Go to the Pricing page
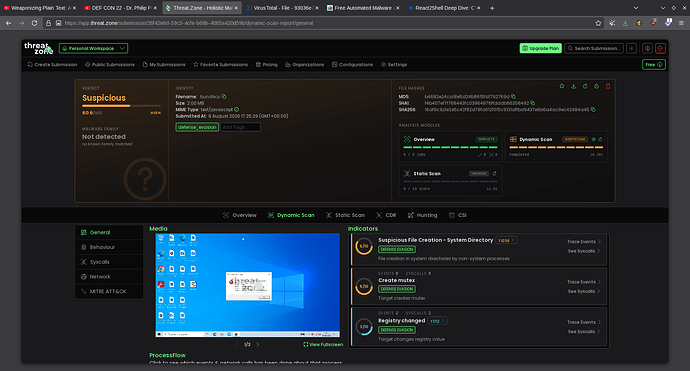Viewport: 690px width, 371px height. (x=267, y=65)
